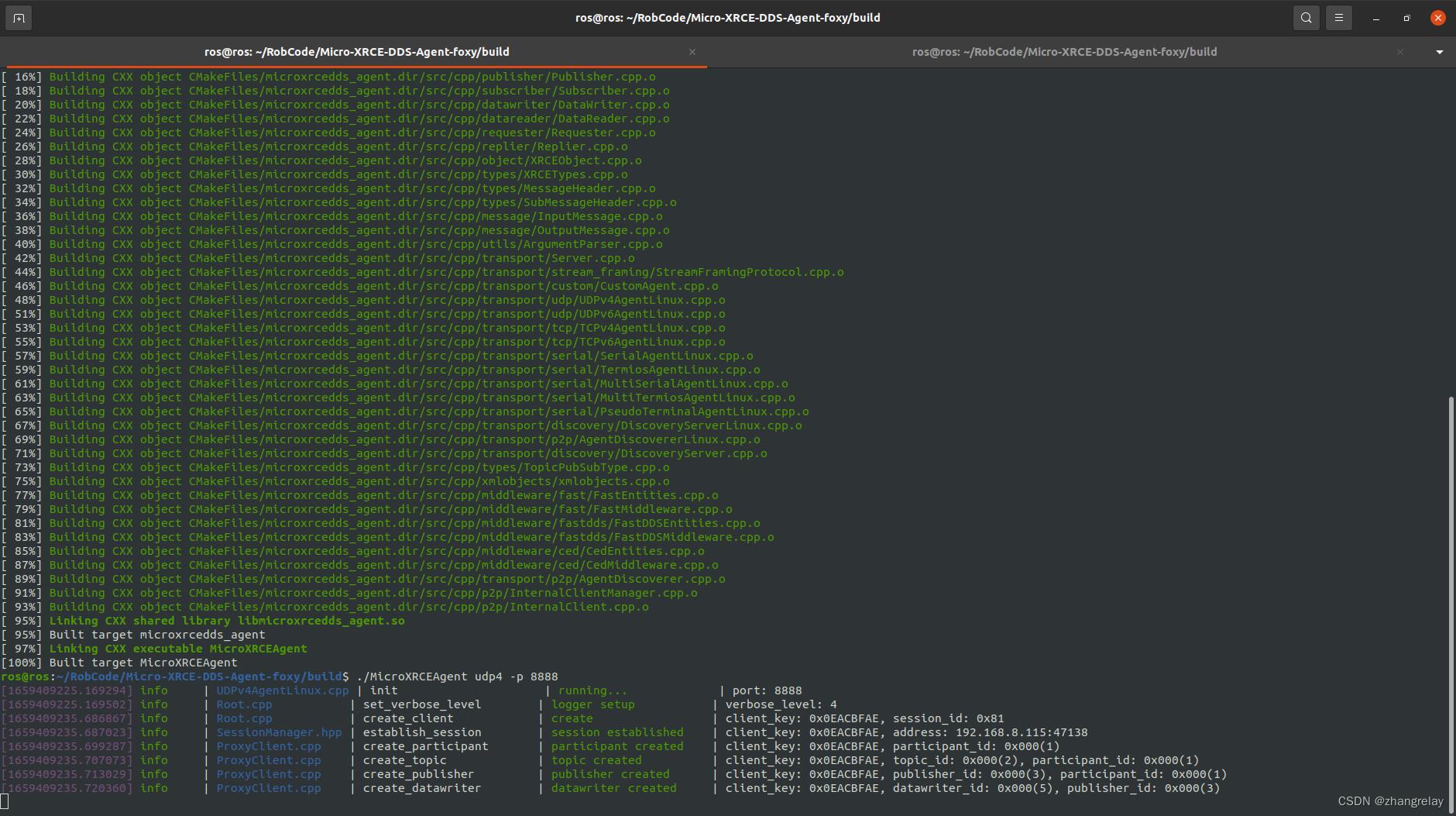The height and width of the screenshot is (816, 1456).
Task: Click the InternalClientManager.cpp.o build line
Action: 349,593
